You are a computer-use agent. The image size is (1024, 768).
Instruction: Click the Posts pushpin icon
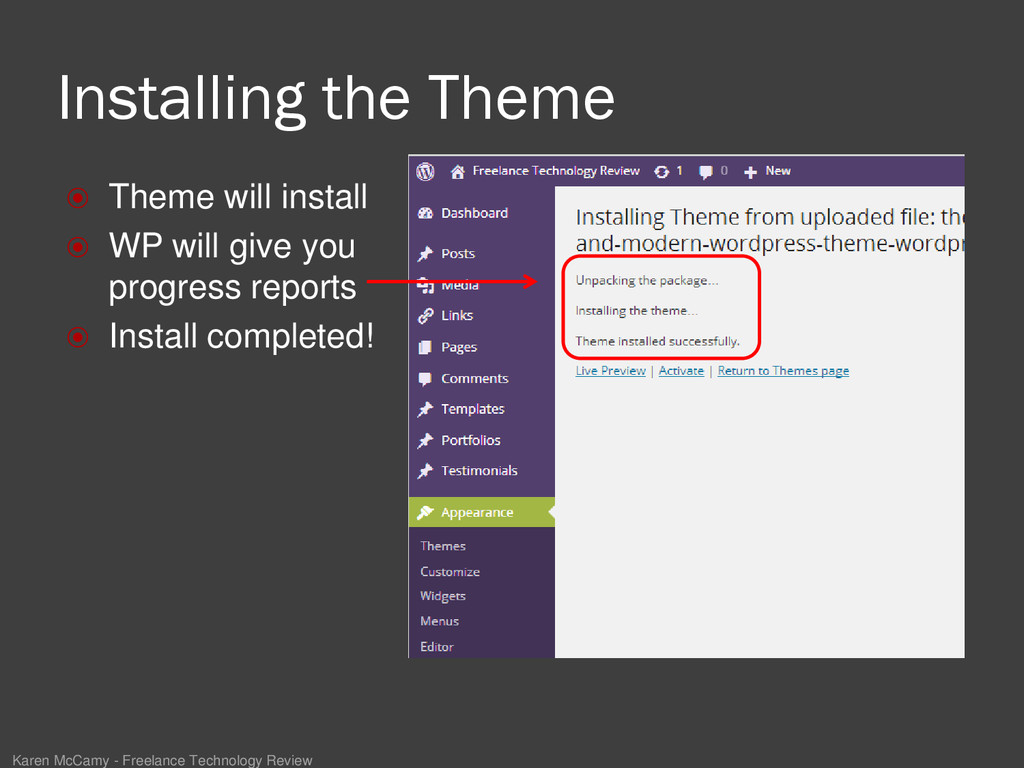pyautogui.click(x=425, y=253)
